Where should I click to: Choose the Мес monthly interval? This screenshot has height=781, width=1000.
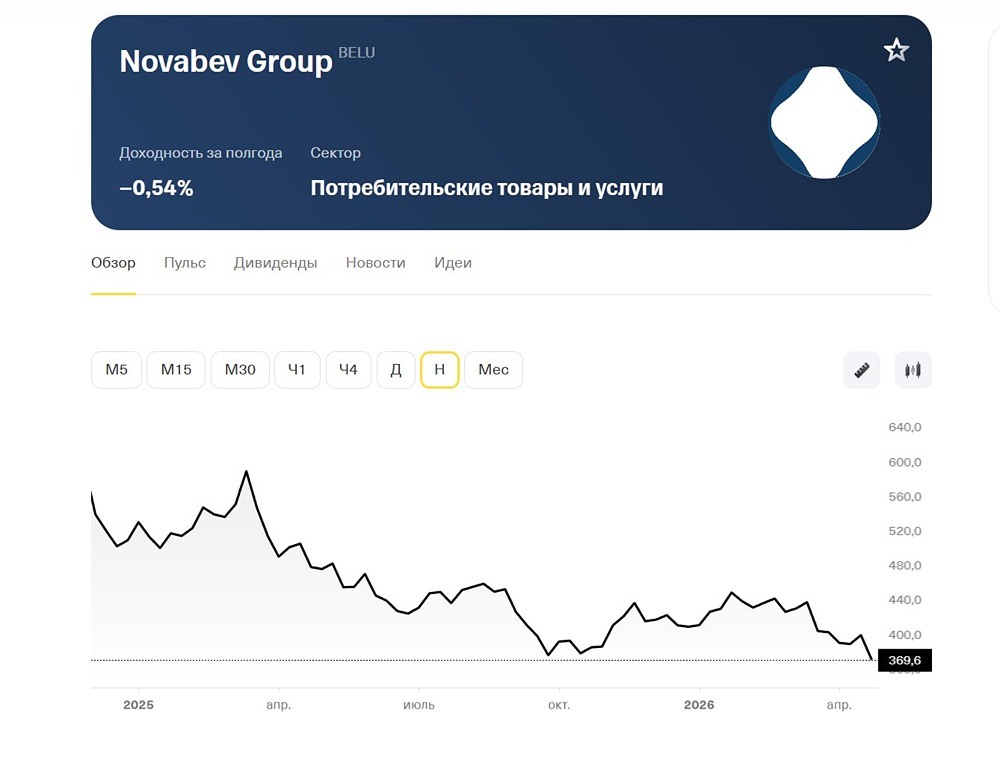(493, 370)
